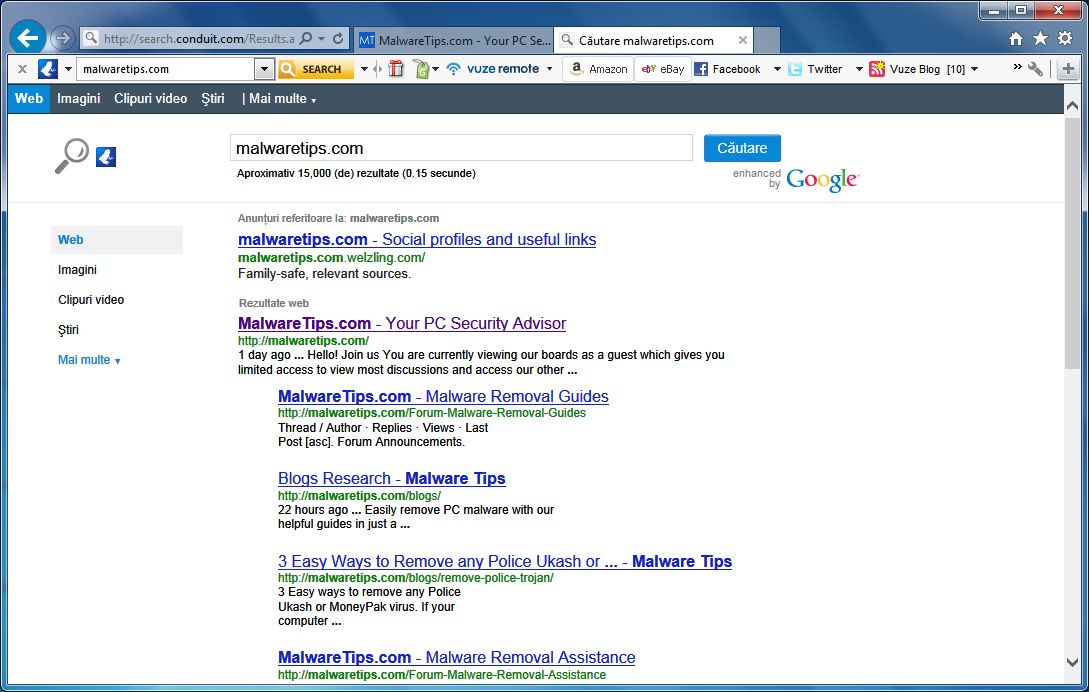Expand Mai multe in the left sidebar
The width and height of the screenshot is (1089, 692).
tap(89, 360)
